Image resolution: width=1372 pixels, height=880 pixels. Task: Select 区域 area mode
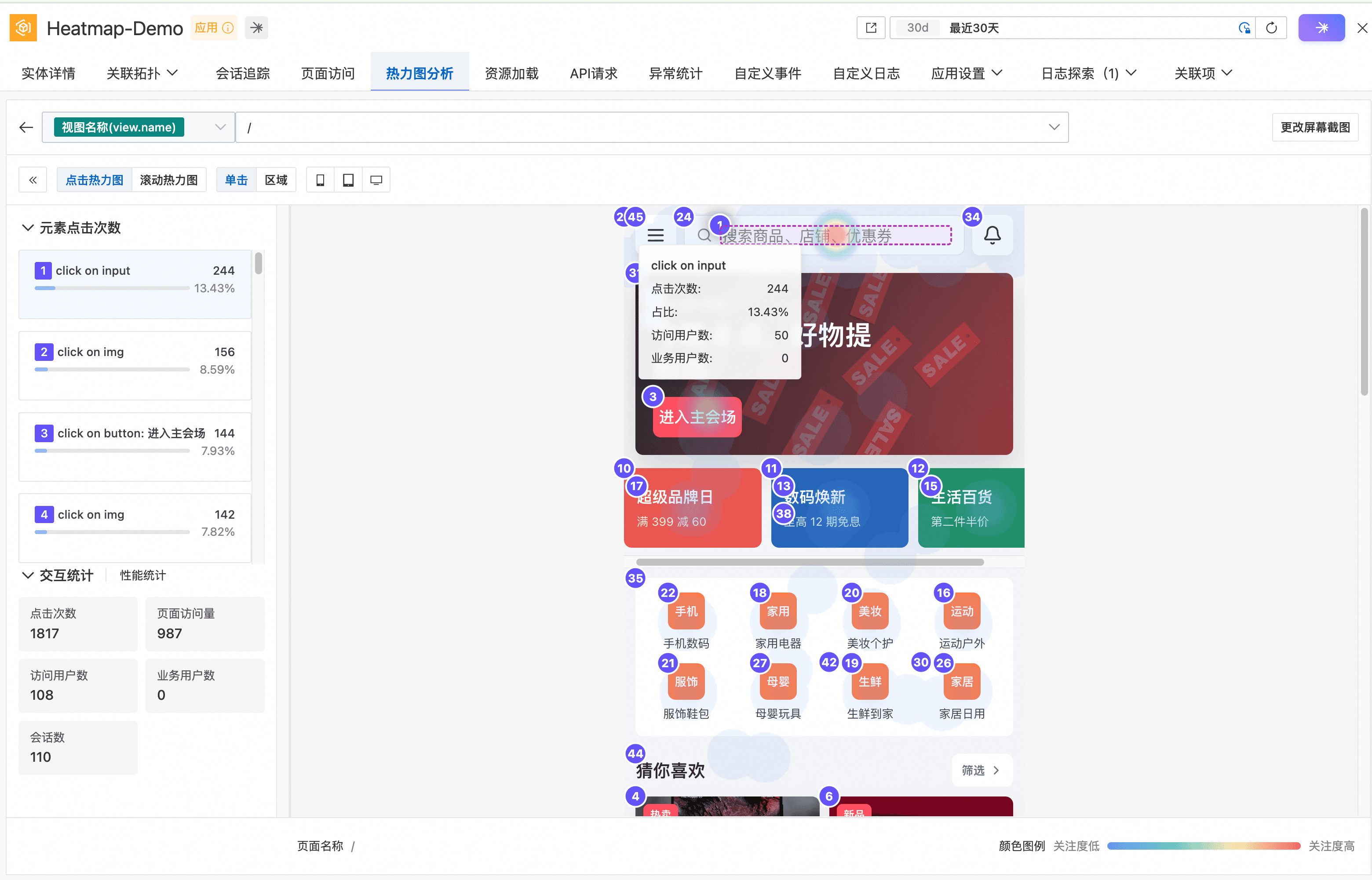click(x=276, y=180)
